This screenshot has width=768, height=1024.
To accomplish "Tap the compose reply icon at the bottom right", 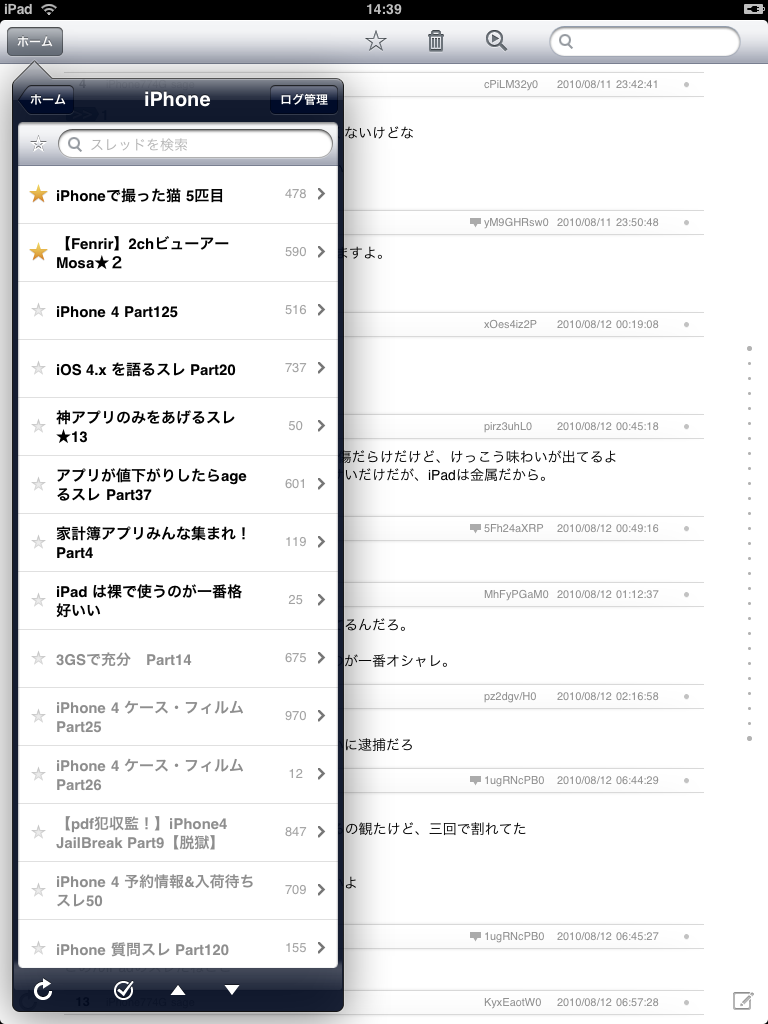I will [x=743, y=1000].
